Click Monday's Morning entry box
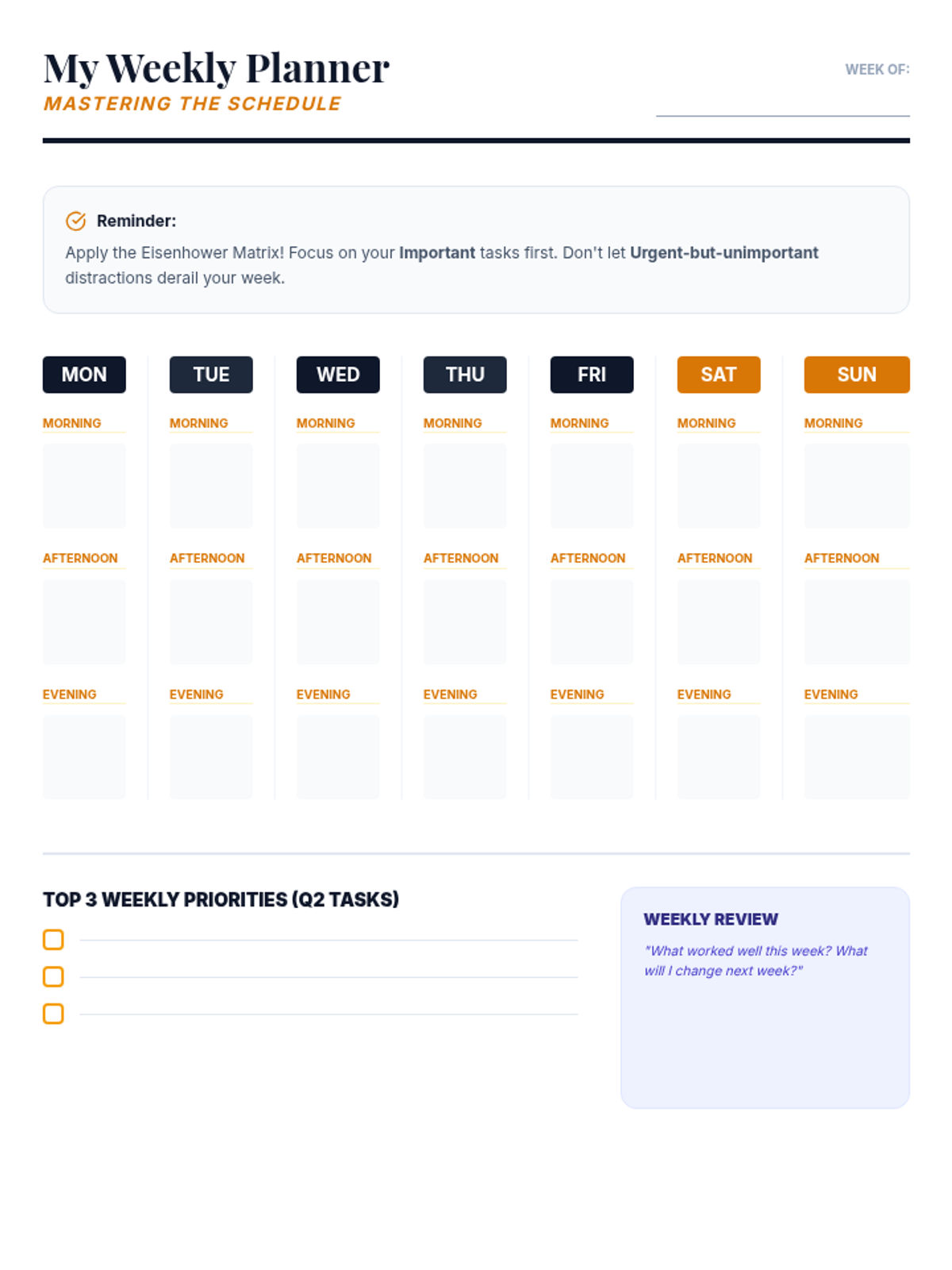Viewport: 952px width, 1270px height. 84,486
